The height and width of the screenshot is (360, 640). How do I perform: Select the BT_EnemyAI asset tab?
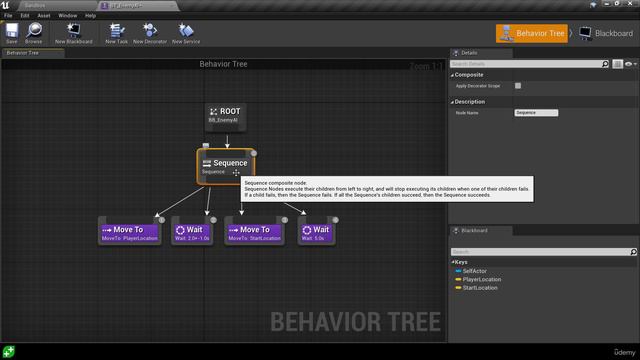pos(138,6)
